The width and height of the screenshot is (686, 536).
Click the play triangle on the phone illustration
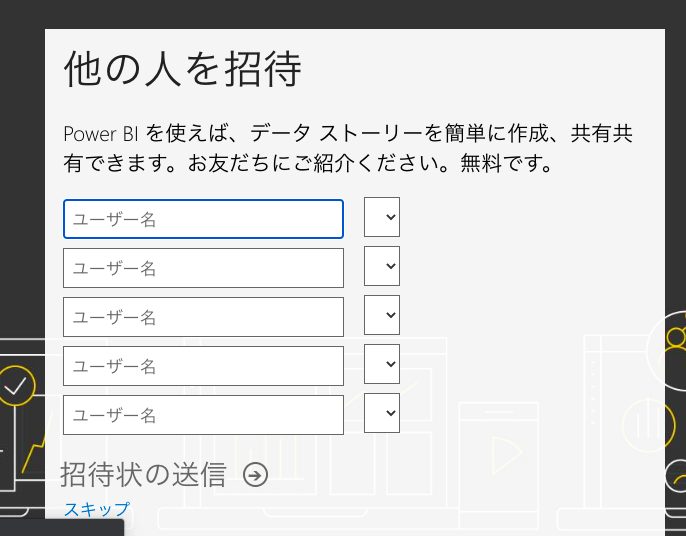click(x=506, y=455)
